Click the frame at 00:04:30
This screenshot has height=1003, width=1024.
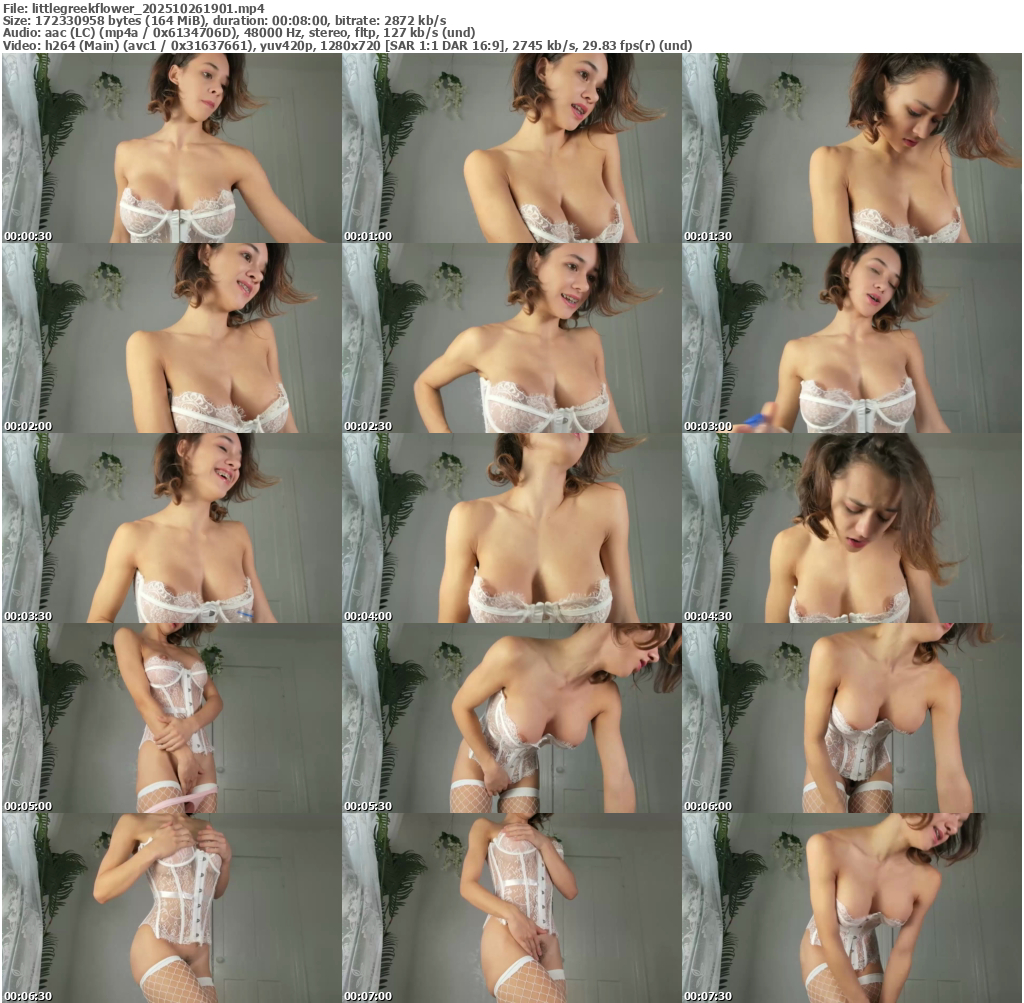point(851,528)
